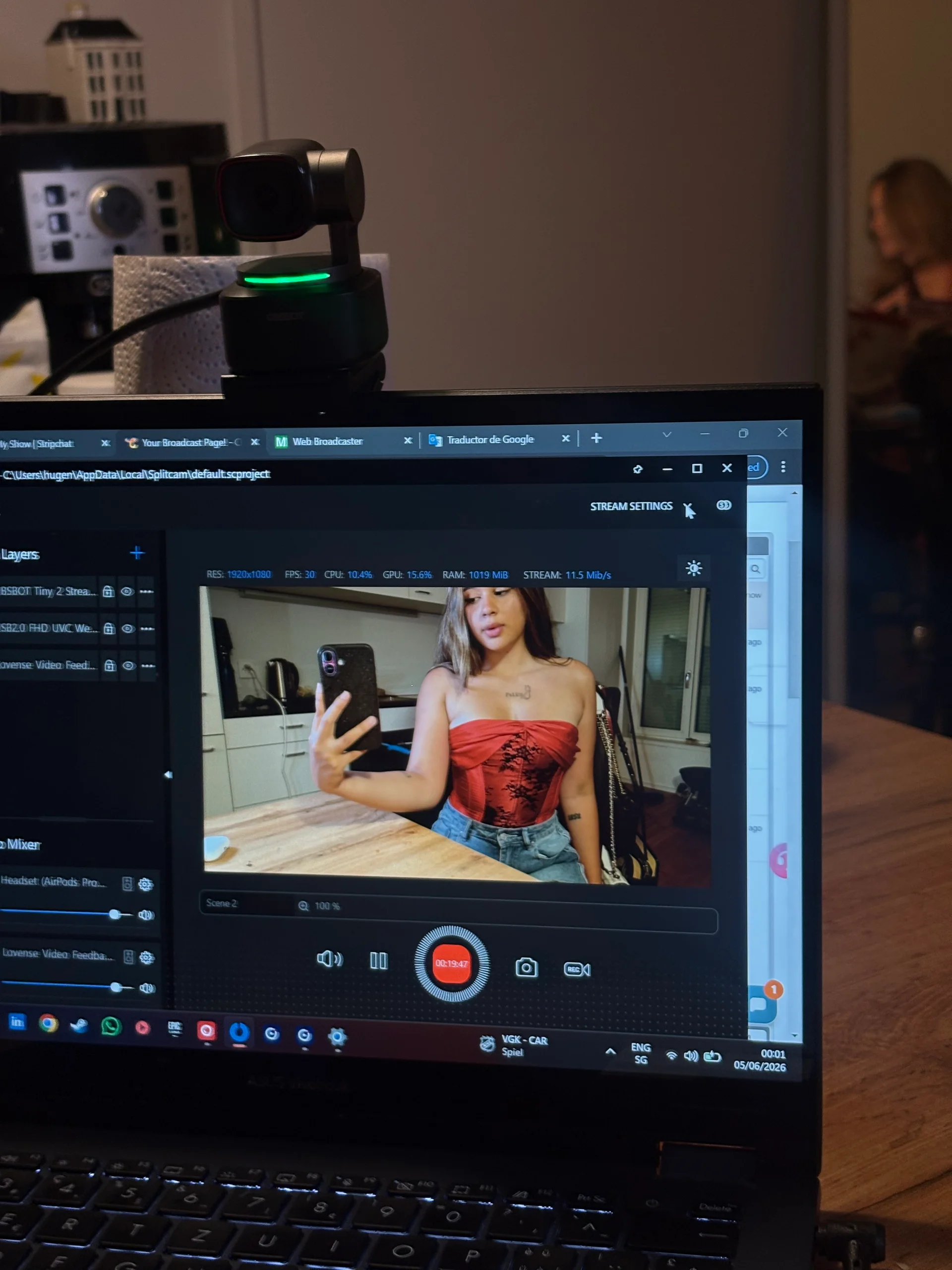Open Headset AirPods audio settings gear
952x1270 pixels.
(x=146, y=884)
